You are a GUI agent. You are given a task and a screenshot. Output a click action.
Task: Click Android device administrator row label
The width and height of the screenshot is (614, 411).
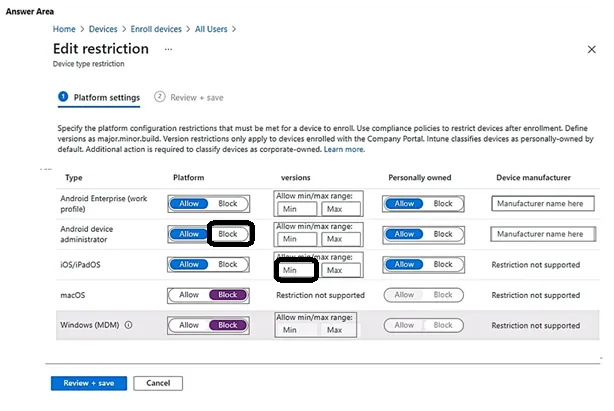[x=87, y=234]
